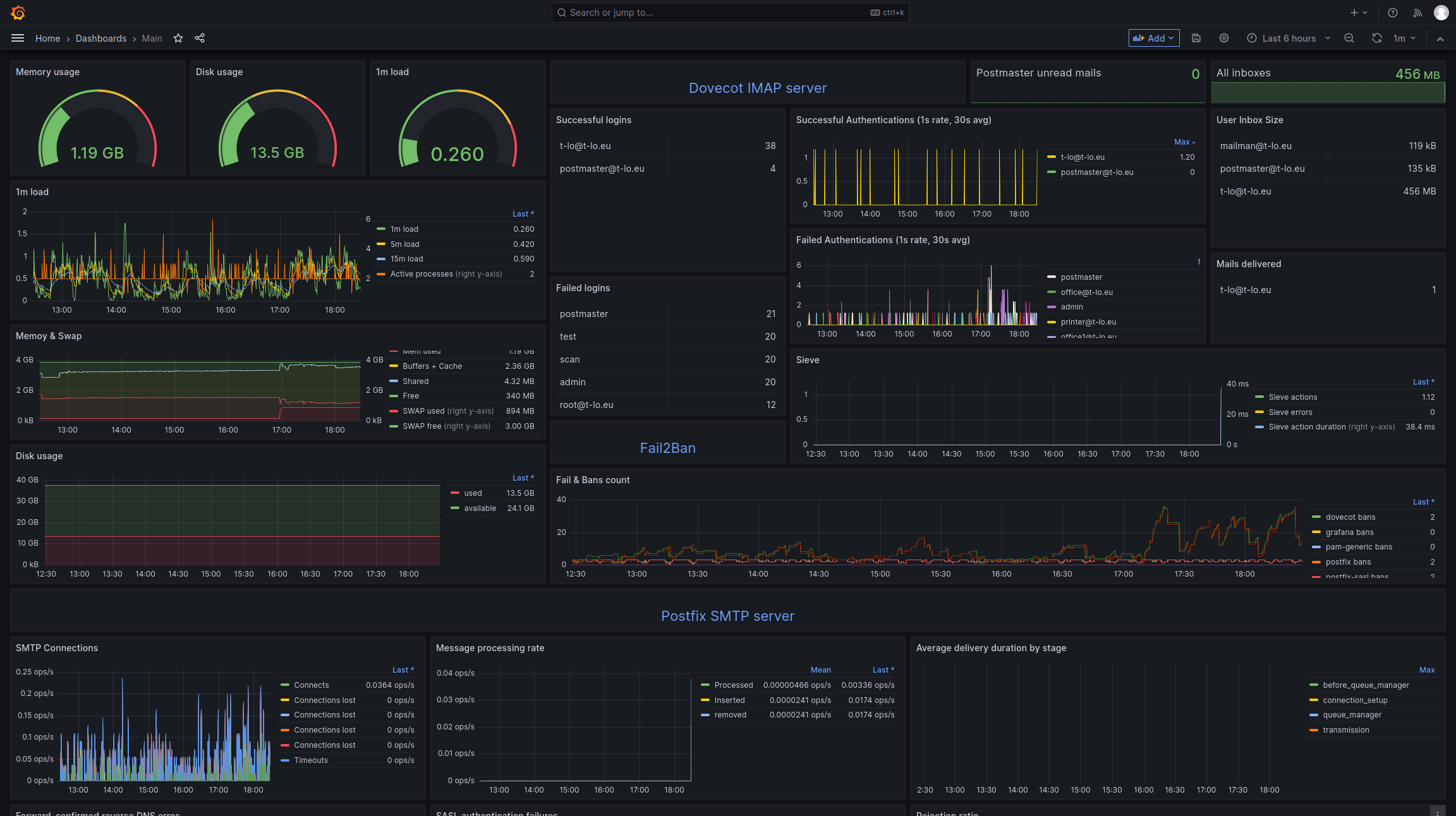Image resolution: width=1456 pixels, height=816 pixels.
Task: Toggle 5m load series in legend
Action: tap(404, 244)
